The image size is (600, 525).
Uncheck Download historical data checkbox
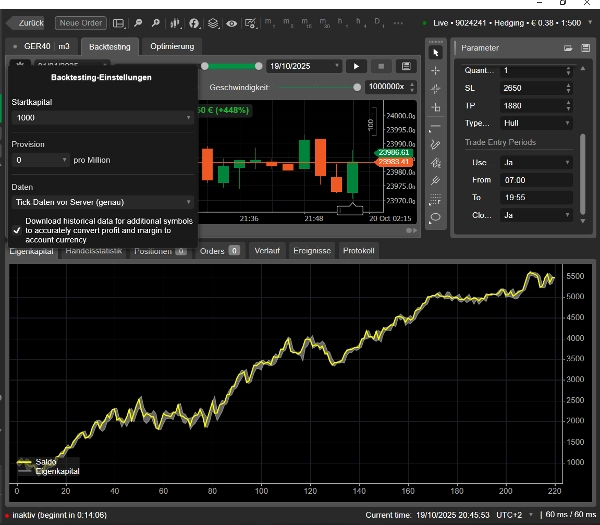coord(17,230)
